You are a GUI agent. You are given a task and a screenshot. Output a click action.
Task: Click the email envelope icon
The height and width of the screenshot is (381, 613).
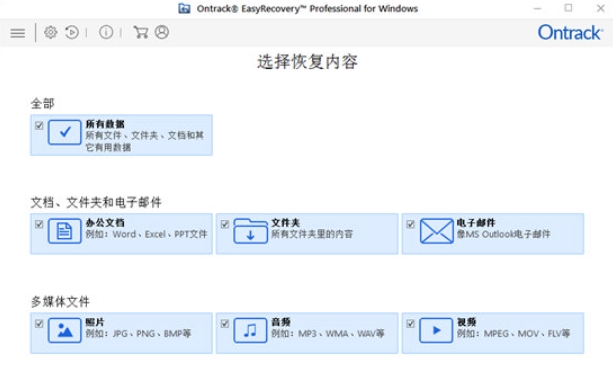[436, 231]
